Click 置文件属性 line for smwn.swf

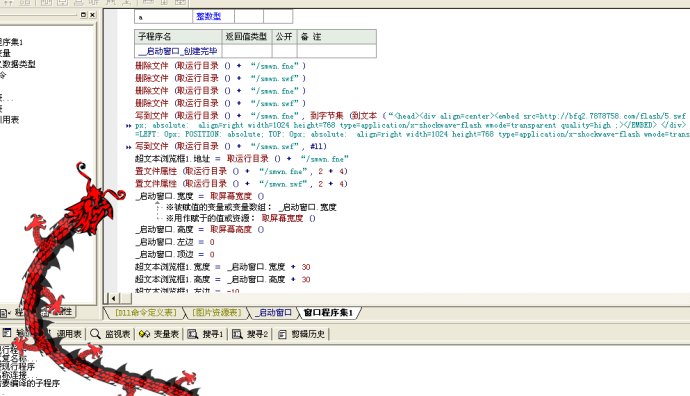click(x=241, y=183)
